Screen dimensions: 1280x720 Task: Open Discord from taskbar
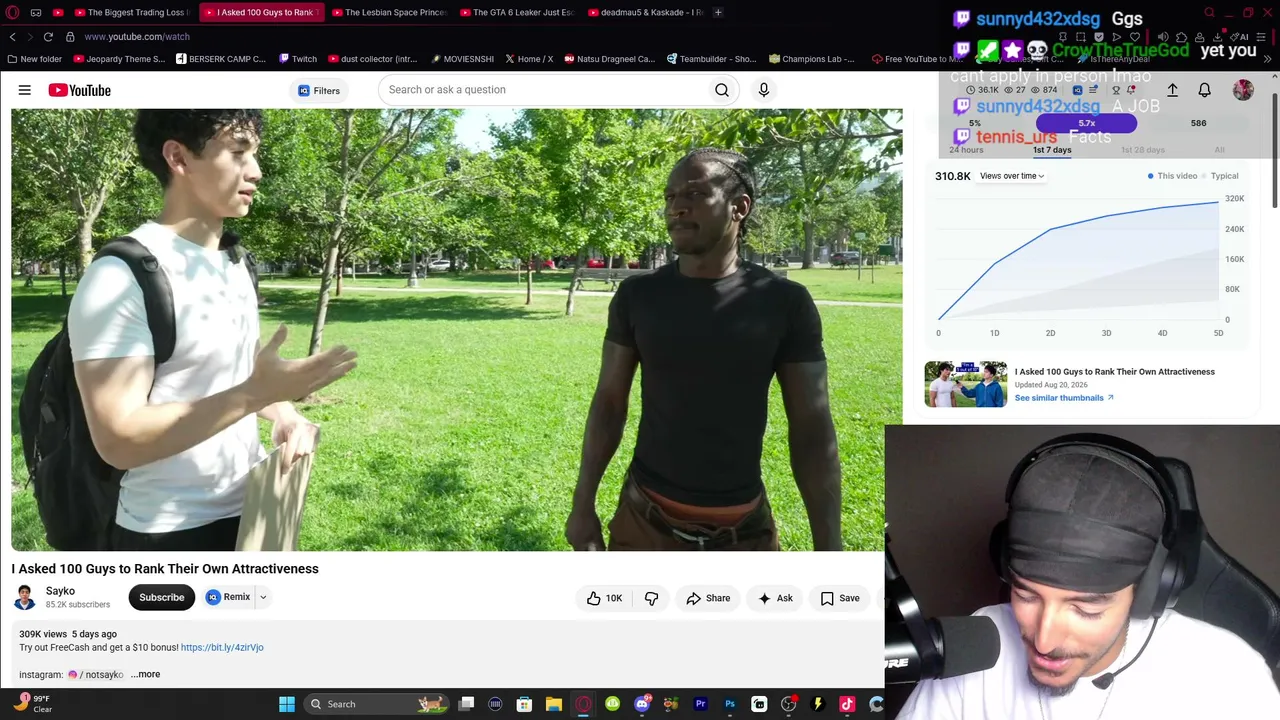click(642, 704)
